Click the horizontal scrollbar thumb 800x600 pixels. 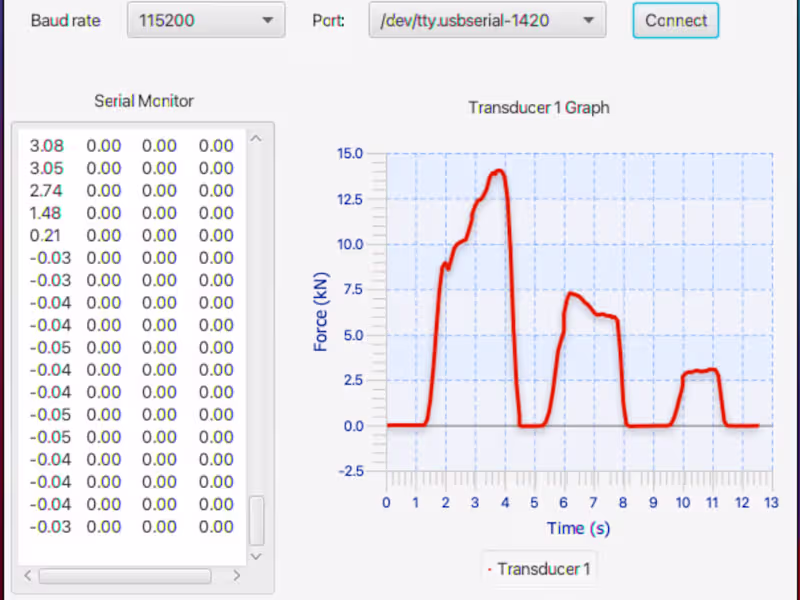pyautogui.click(x=124, y=576)
